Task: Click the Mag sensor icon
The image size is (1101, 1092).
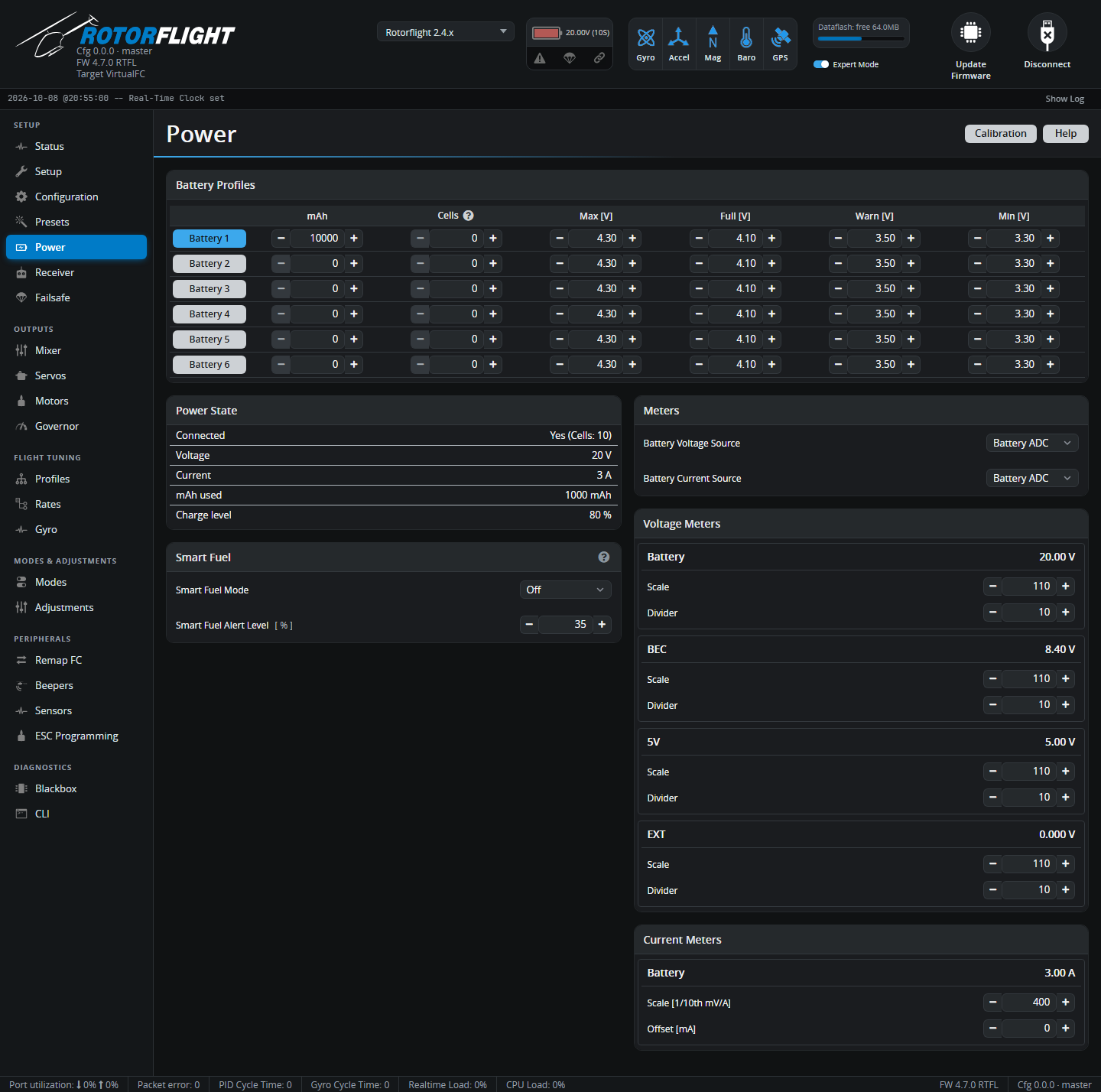Action: click(x=713, y=37)
